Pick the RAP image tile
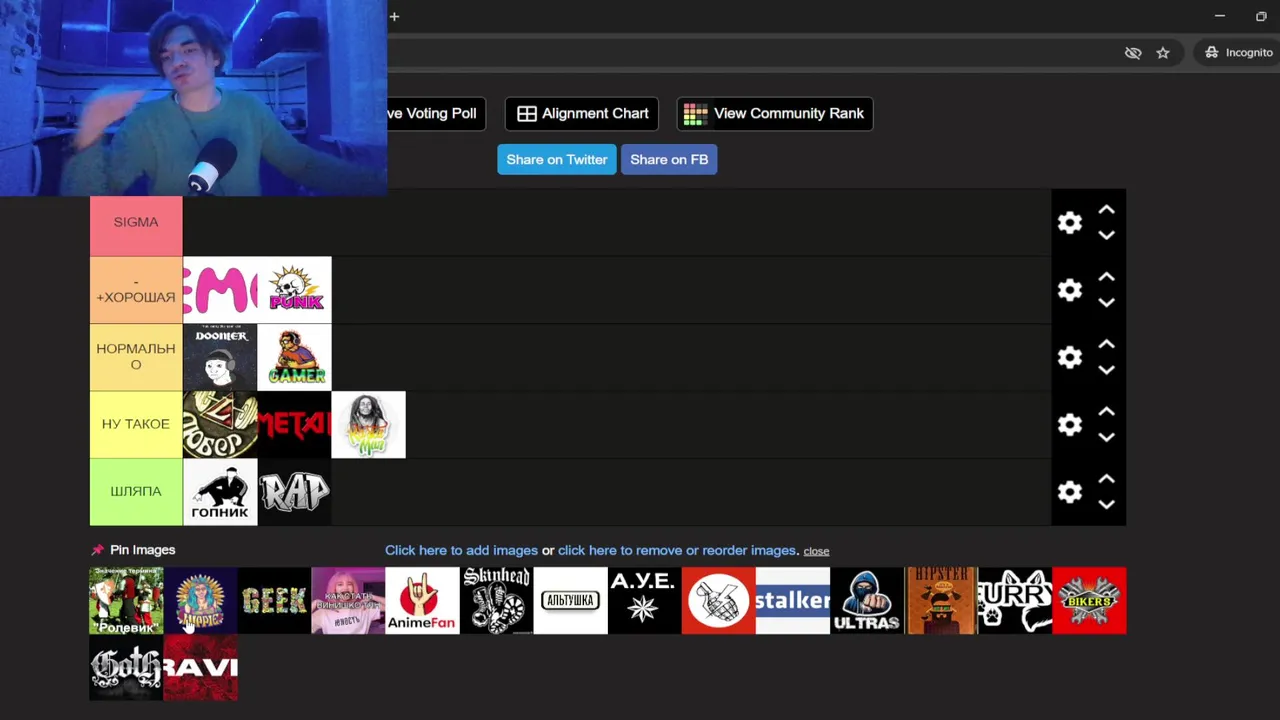 294,491
